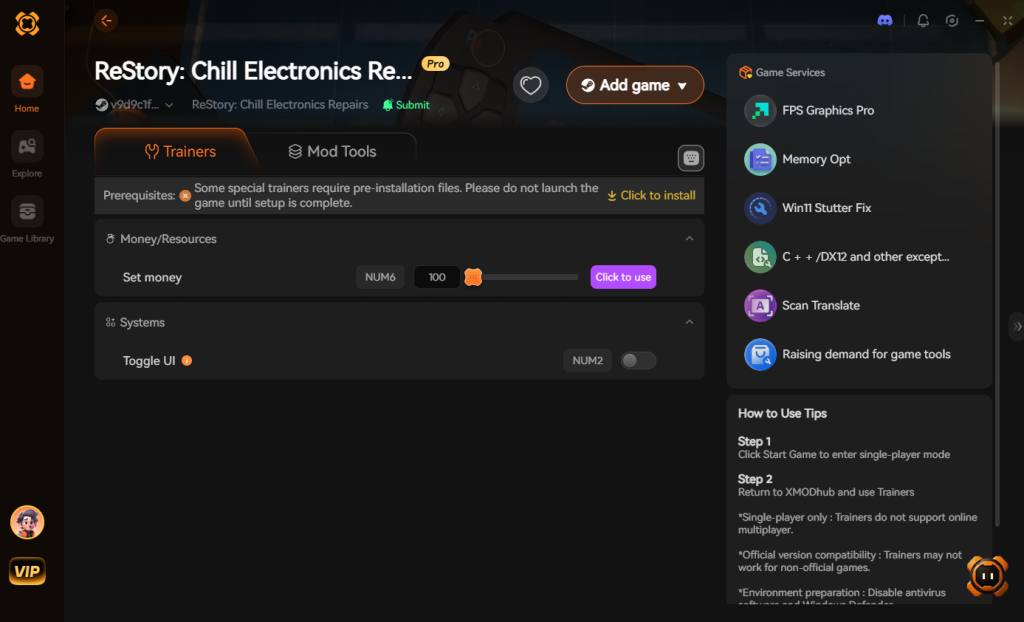
Task: Click the Click to install link
Action: (651, 195)
